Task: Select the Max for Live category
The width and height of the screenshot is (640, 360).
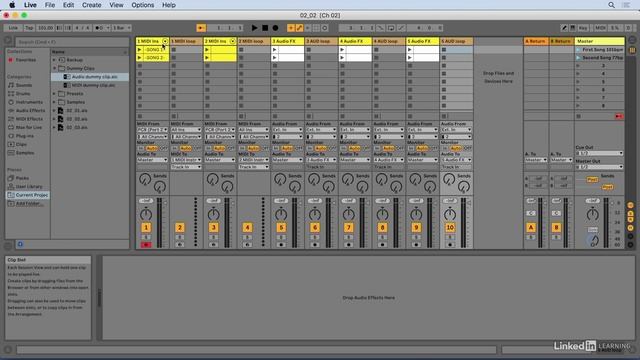Action: tap(29, 127)
